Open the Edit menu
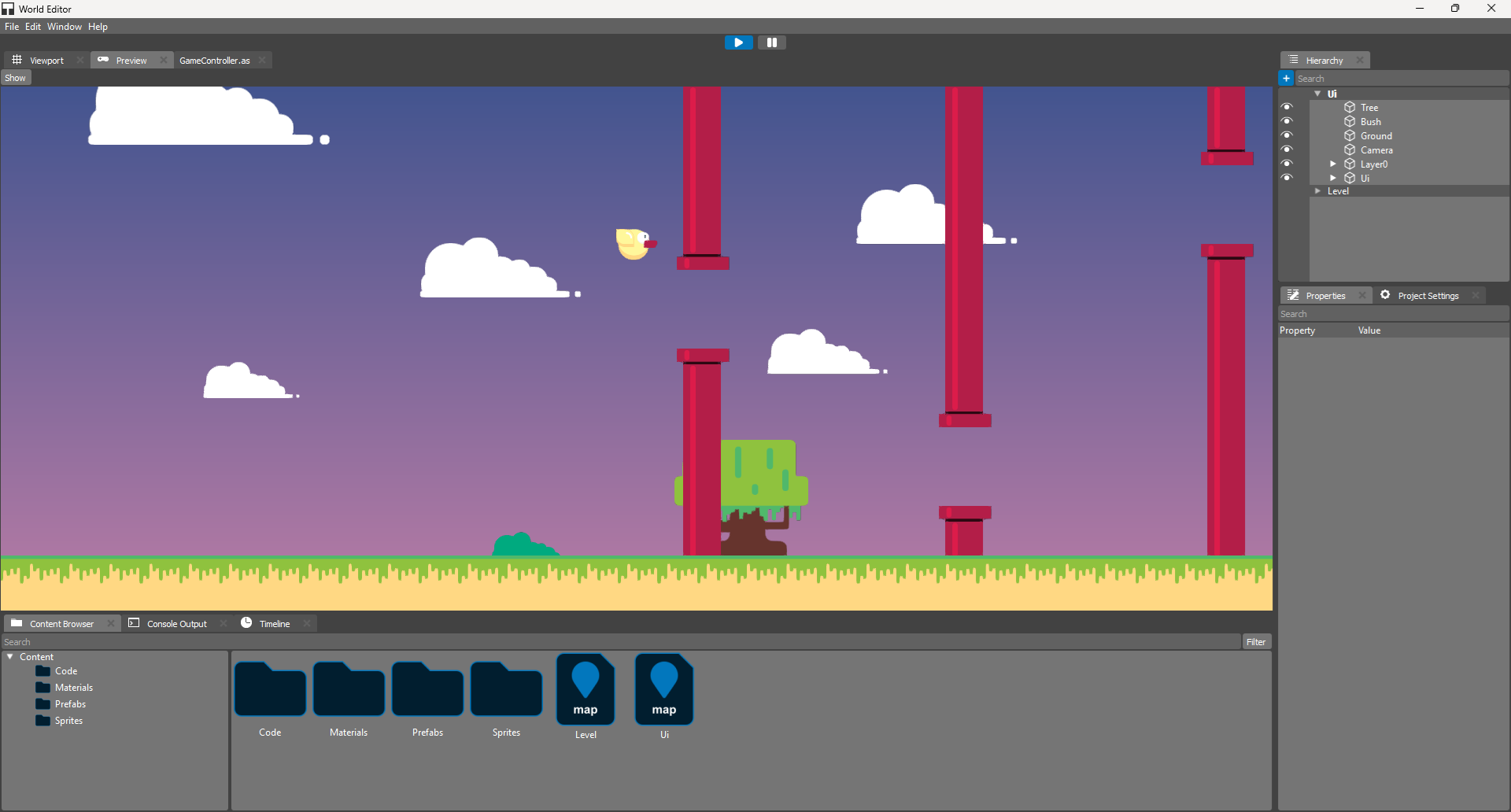The image size is (1511, 812). pyautogui.click(x=33, y=27)
